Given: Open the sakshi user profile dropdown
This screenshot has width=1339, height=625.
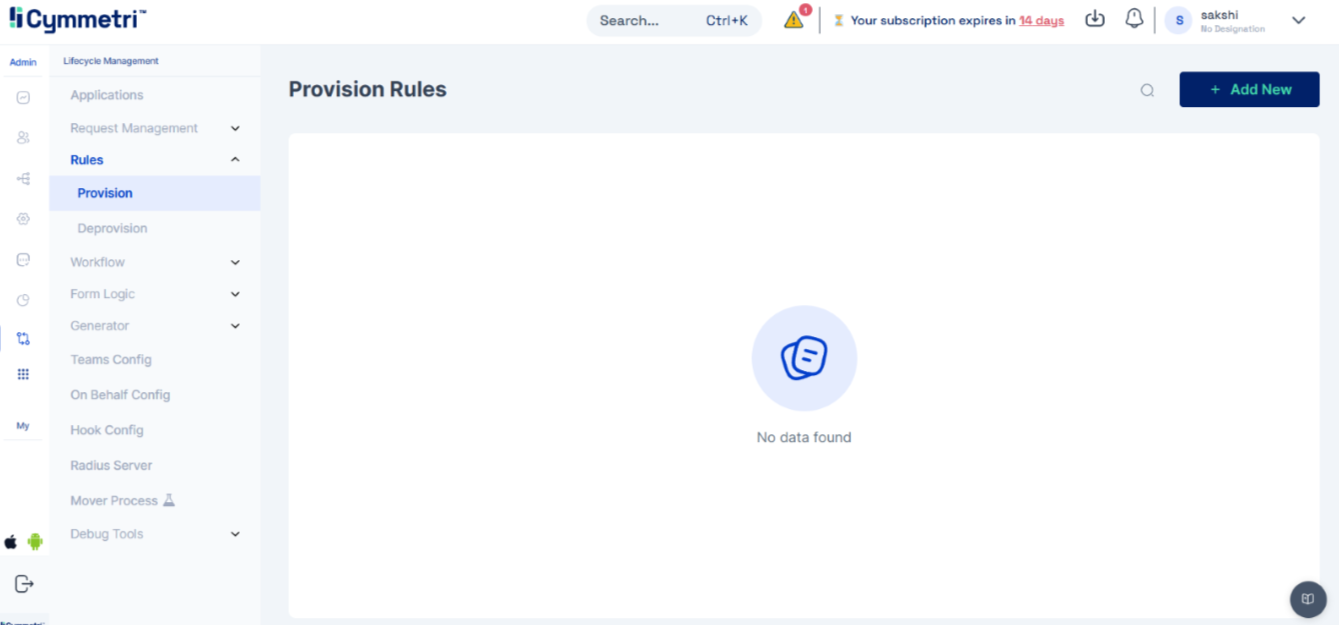Looking at the screenshot, I should coord(1298,20).
